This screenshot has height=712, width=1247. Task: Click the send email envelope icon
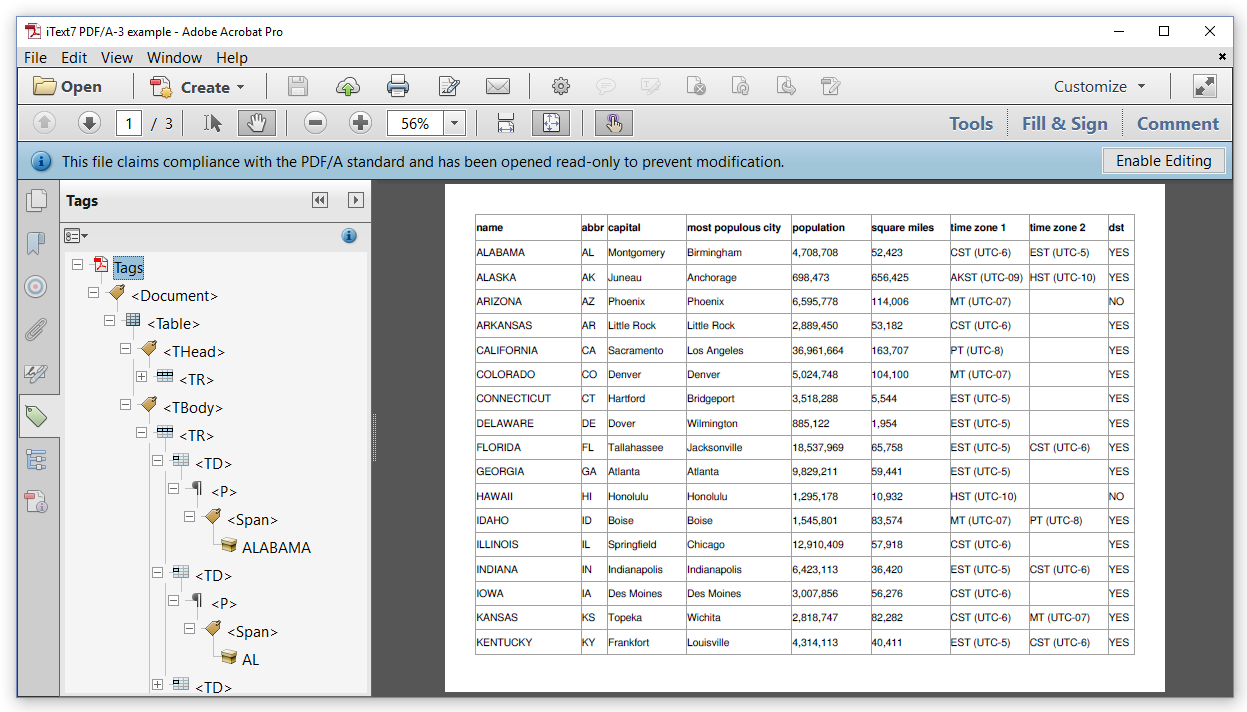coord(498,87)
